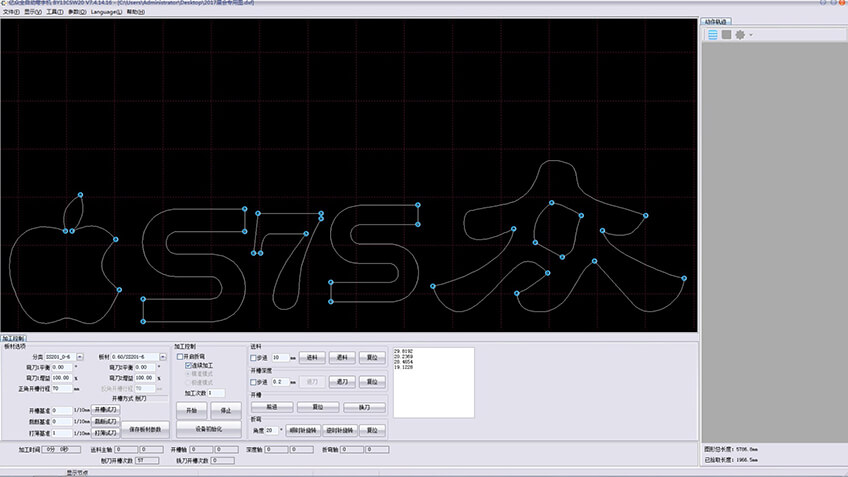Screen dimensions: 848x477
Task: Toggle the 连续加工 checkbox
Action: click(189, 366)
